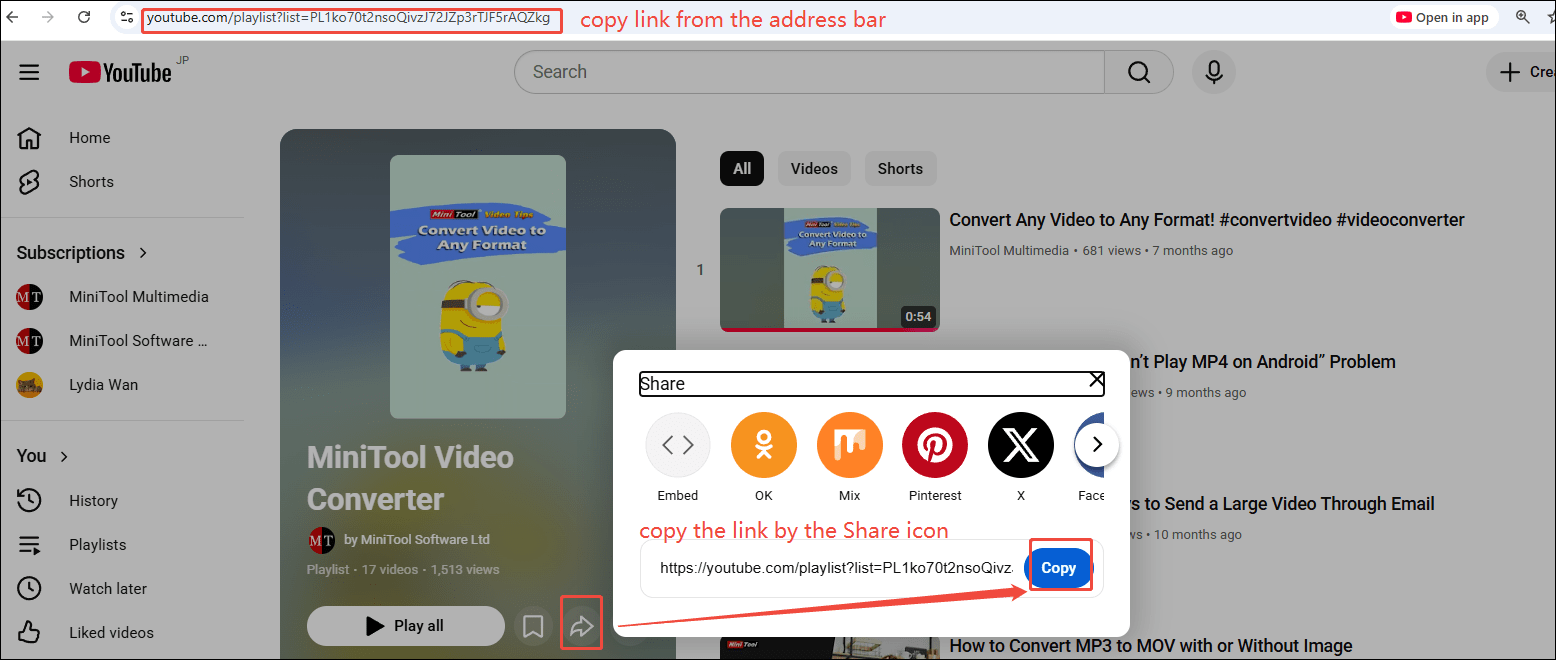Open the Convert Any Video video thumbnail

829,269
